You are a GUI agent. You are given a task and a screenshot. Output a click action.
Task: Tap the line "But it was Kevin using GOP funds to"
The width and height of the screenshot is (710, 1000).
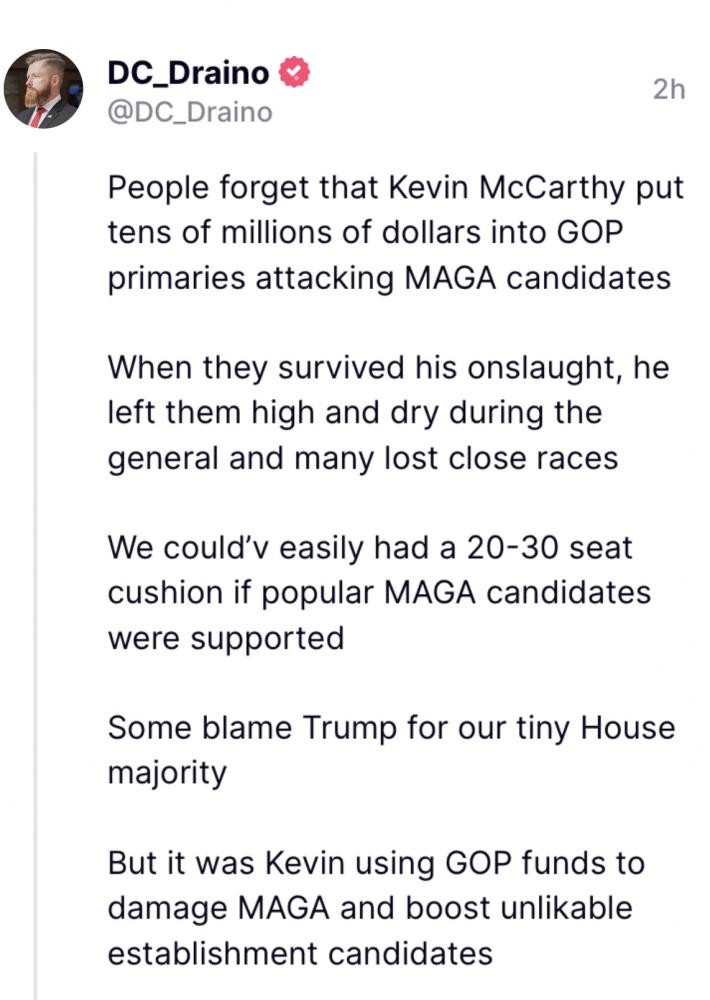pos(376,862)
